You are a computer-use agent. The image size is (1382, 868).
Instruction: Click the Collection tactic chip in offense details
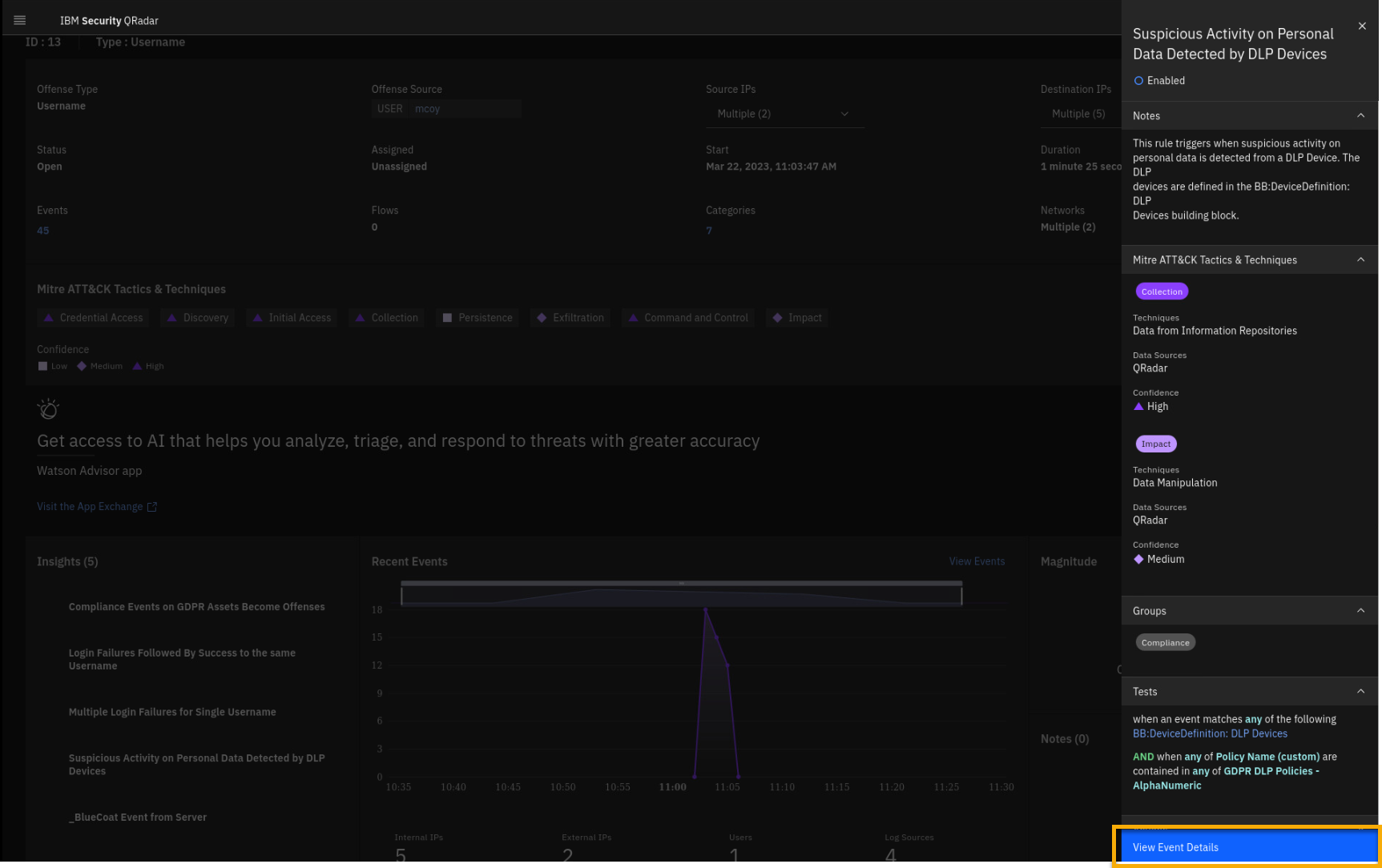point(387,318)
